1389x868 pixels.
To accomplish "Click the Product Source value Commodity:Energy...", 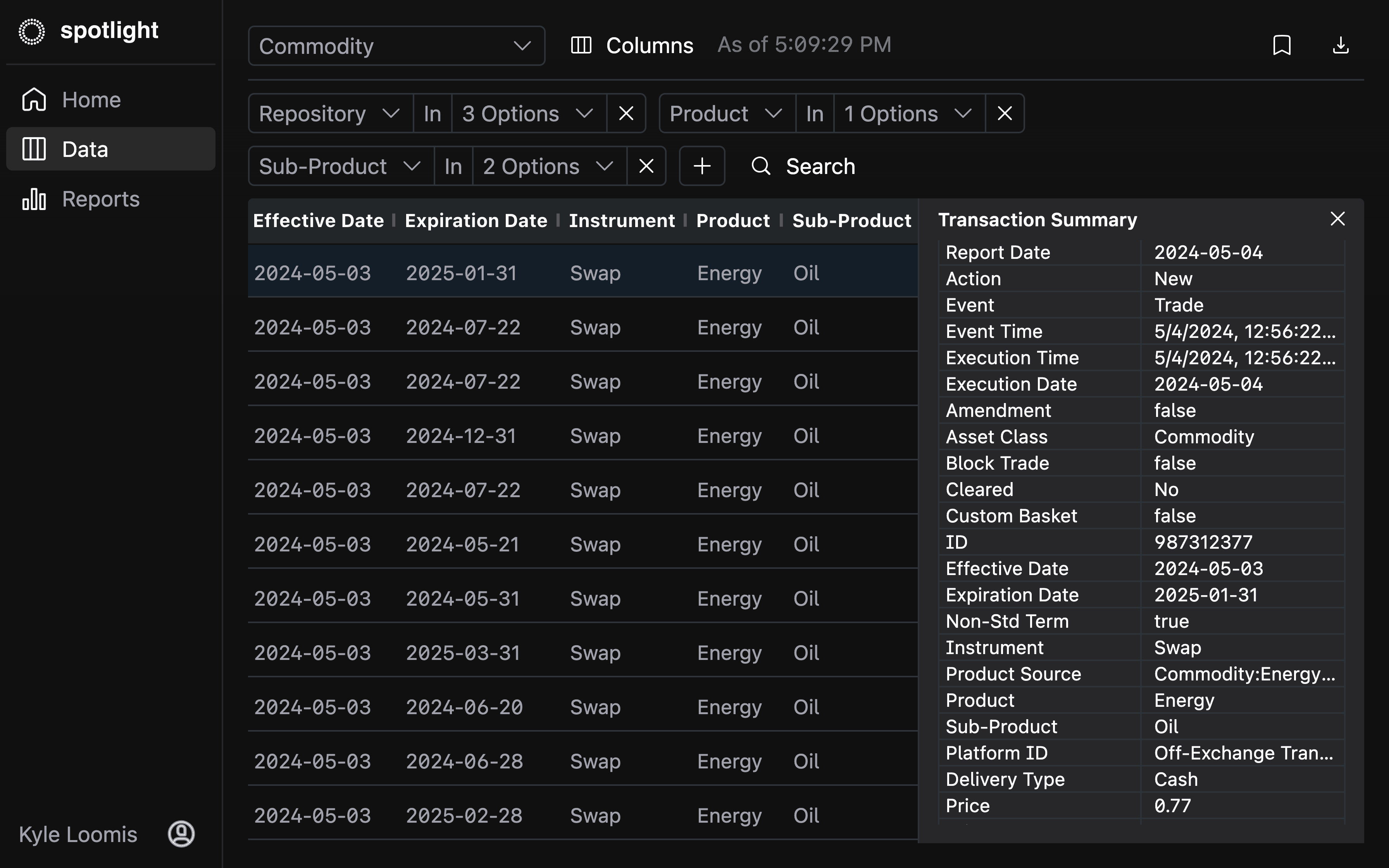I will pyautogui.click(x=1244, y=674).
